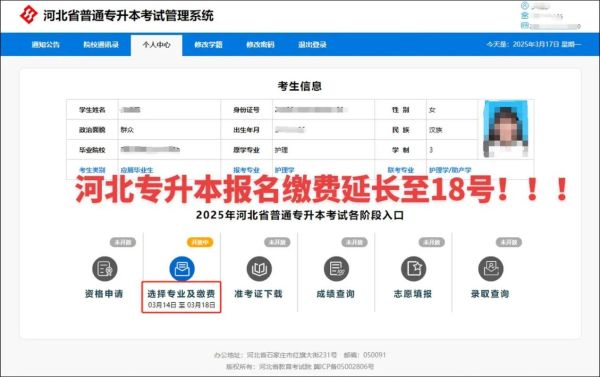The image size is (600, 377).
Task: Click the 考生信息 heading
Action: (300, 86)
